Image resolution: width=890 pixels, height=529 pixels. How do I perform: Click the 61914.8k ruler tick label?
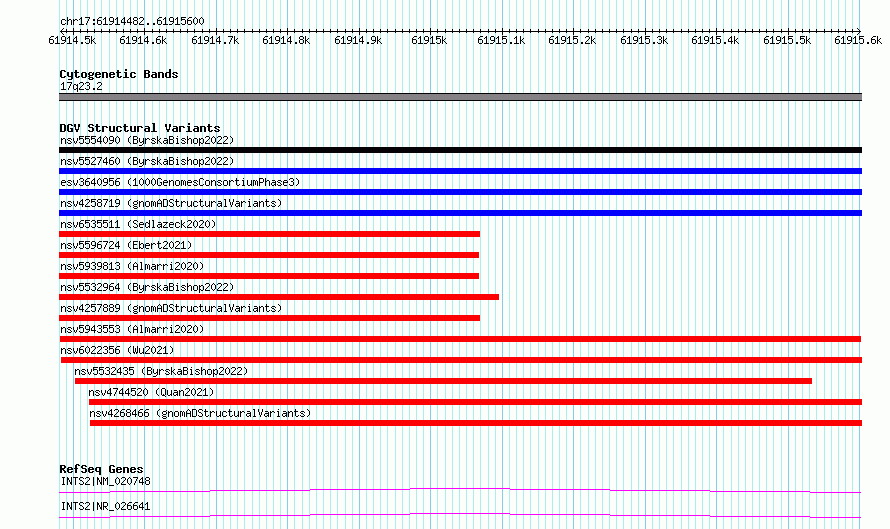(286, 40)
